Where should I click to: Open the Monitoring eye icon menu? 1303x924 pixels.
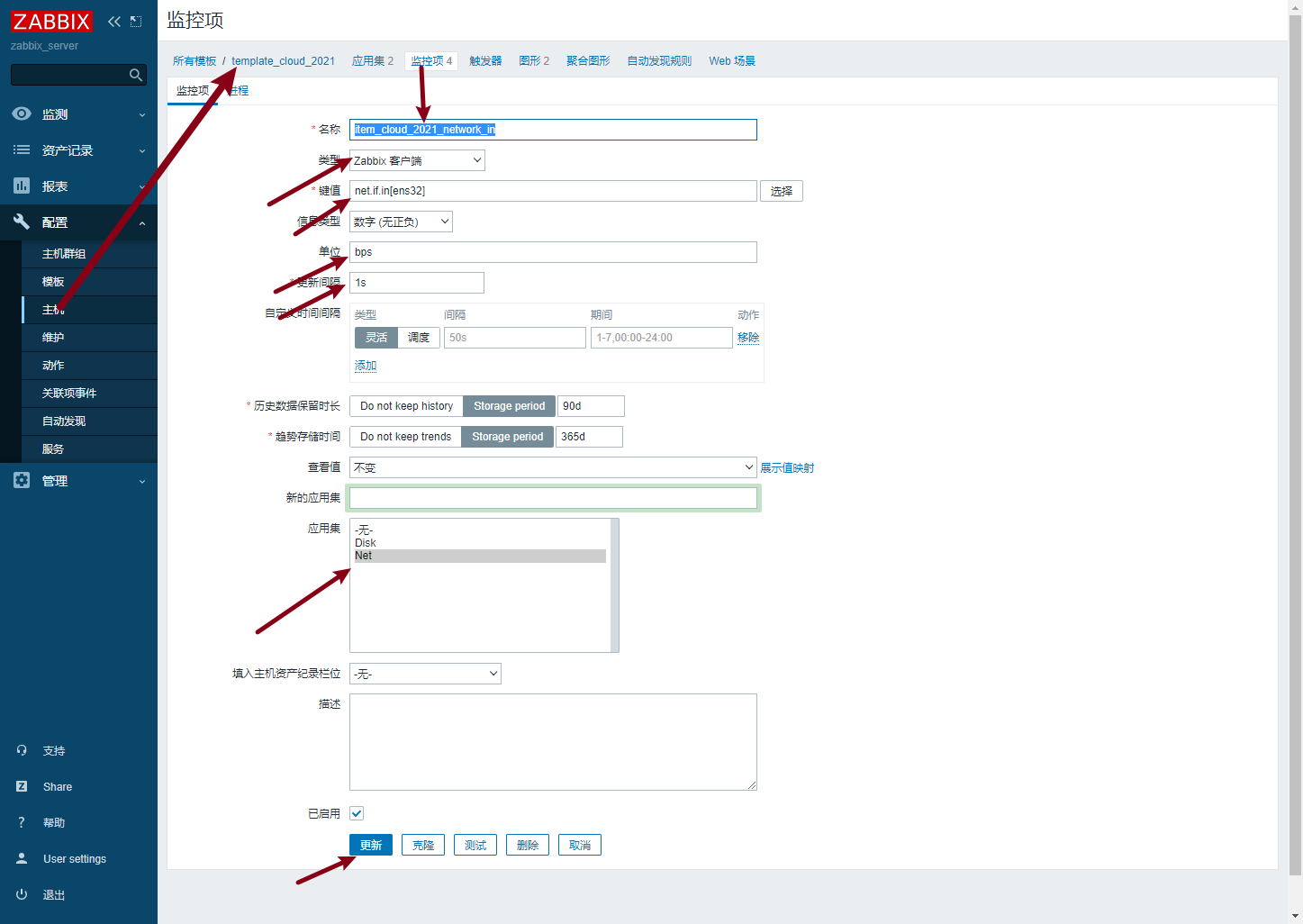click(x=22, y=114)
